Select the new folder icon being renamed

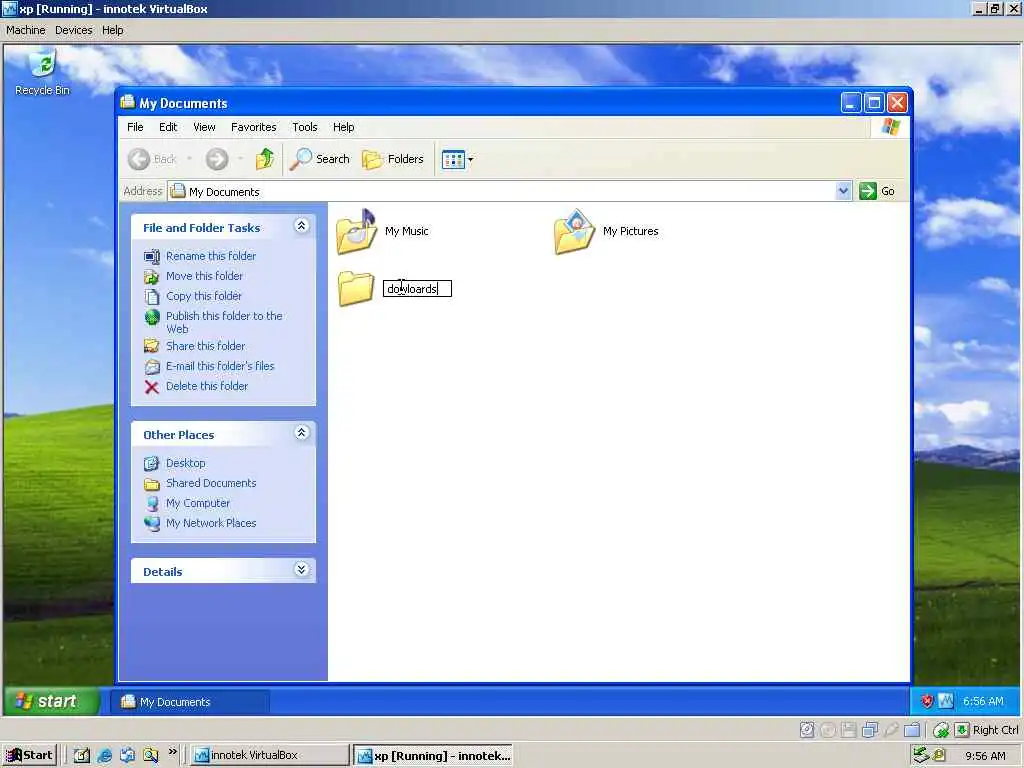point(356,288)
